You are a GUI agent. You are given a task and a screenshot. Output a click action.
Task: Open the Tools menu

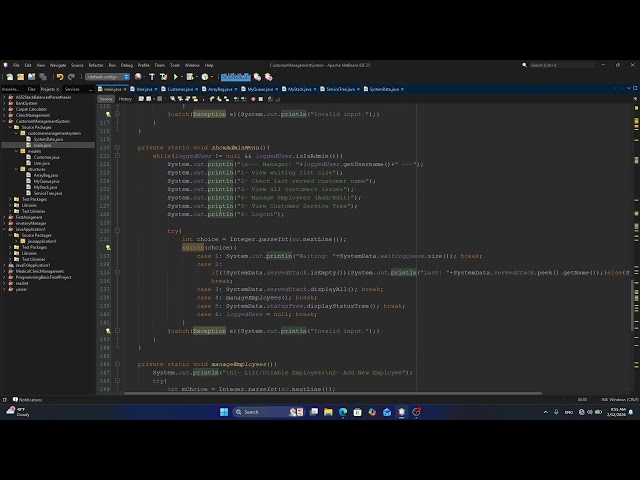(x=175, y=65)
